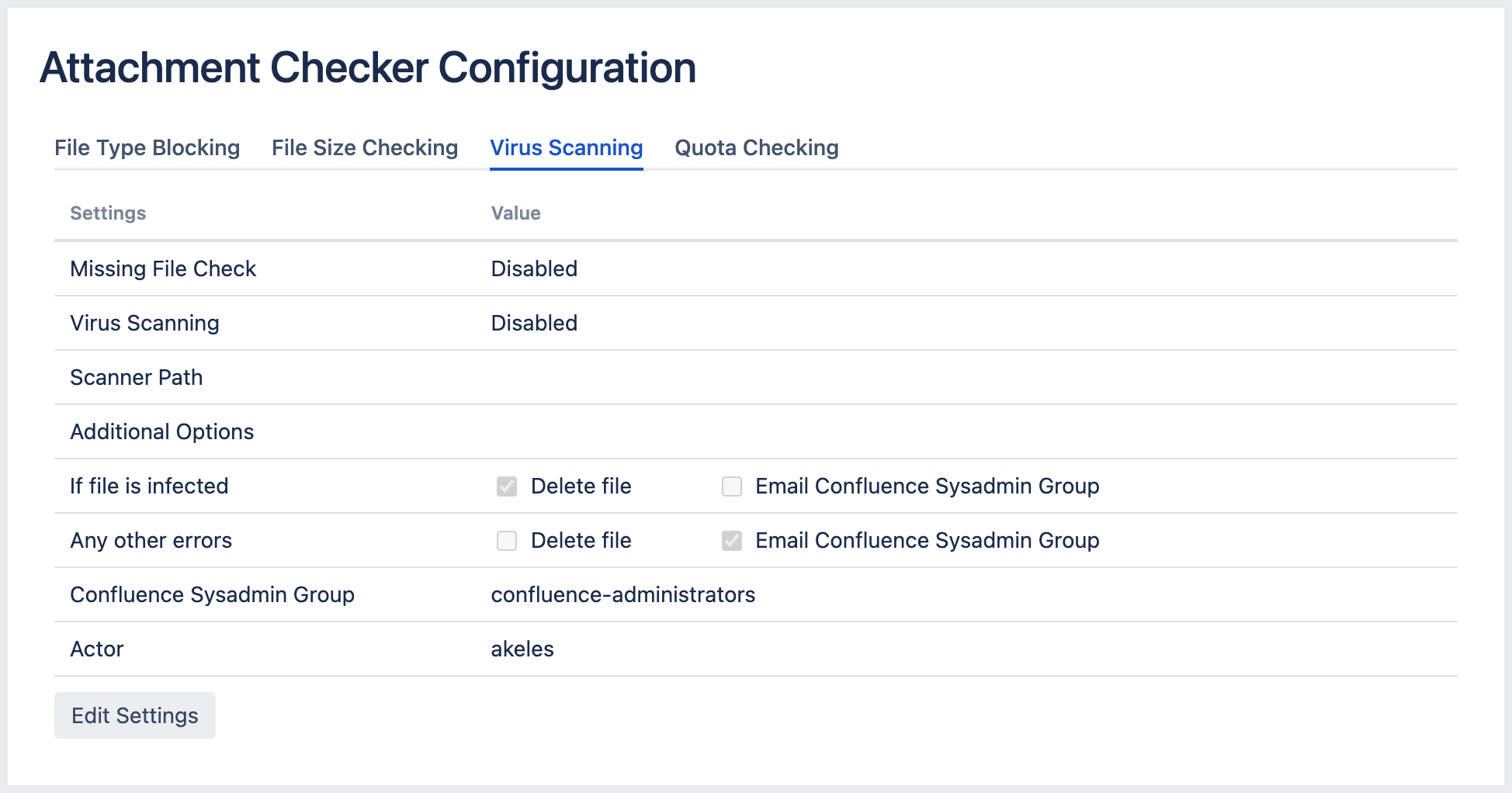Viewport: 1512px width, 793px height.
Task: Uncheck Email Sysadmin Group for Any other errors
Action: 732,541
